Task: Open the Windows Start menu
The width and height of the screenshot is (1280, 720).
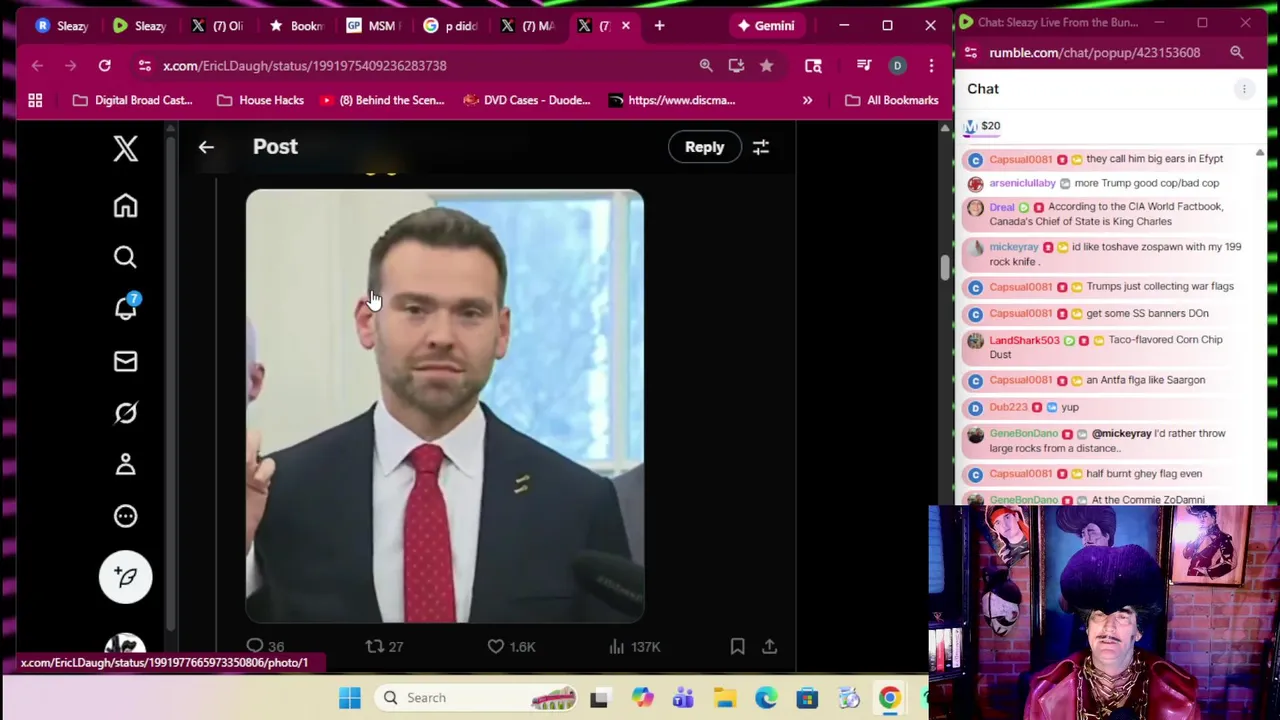Action: coord(349,698)
